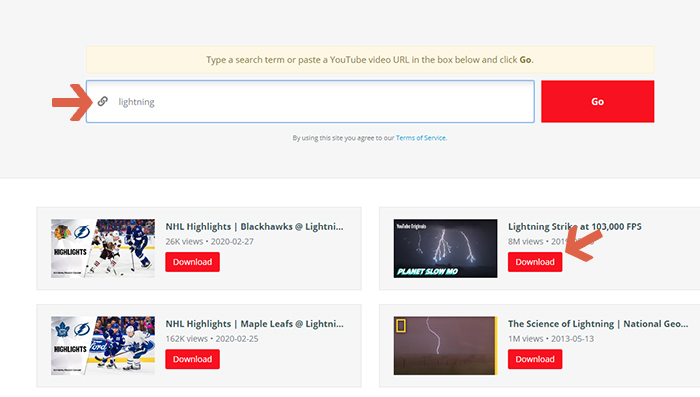This screenshot has height=397, width=700.
Task: Click the '1M views • 2013-05-13' text
Action: tap(551, 339)
